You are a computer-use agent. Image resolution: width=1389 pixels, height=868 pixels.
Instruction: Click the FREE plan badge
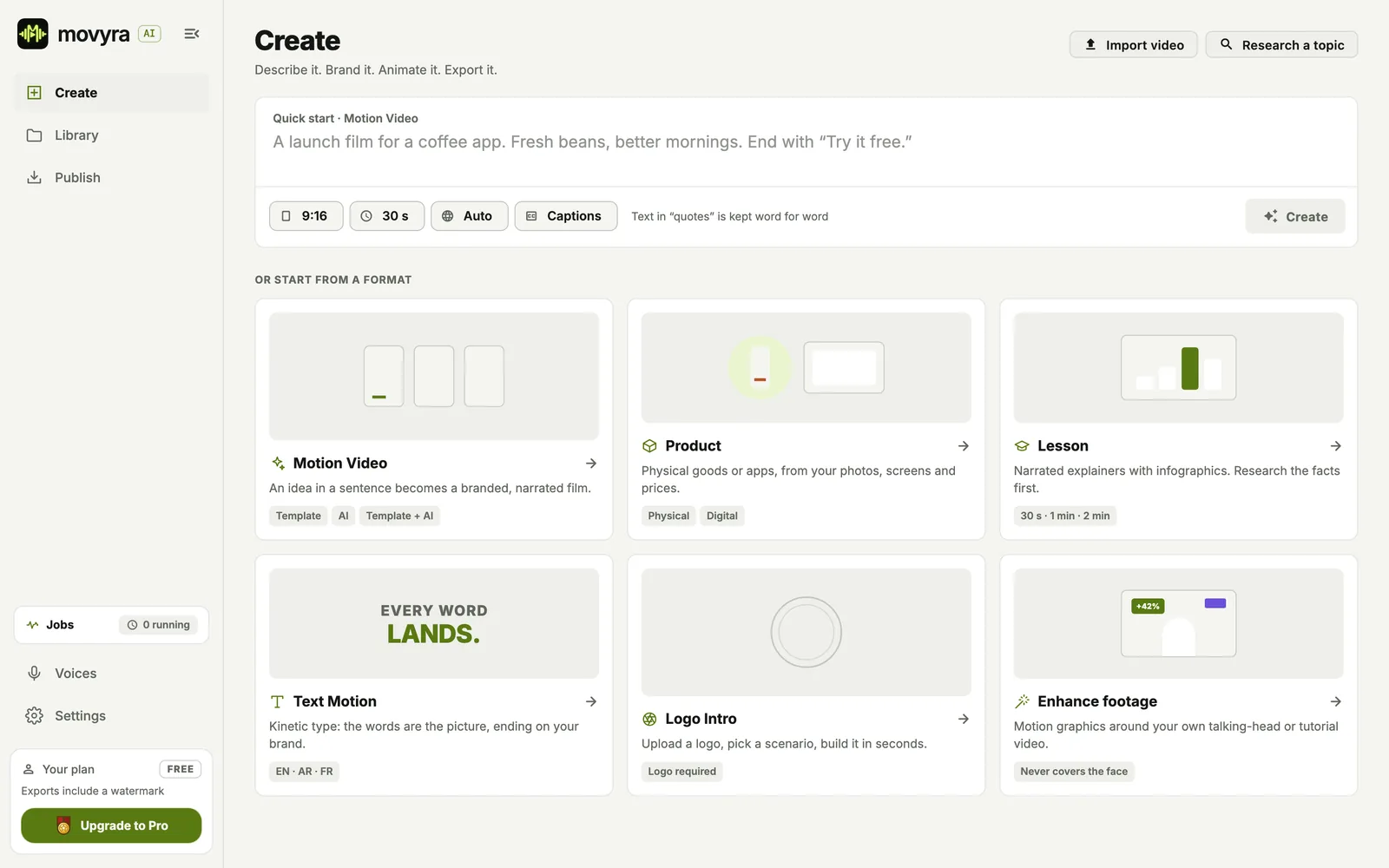[x=181, y=769]
